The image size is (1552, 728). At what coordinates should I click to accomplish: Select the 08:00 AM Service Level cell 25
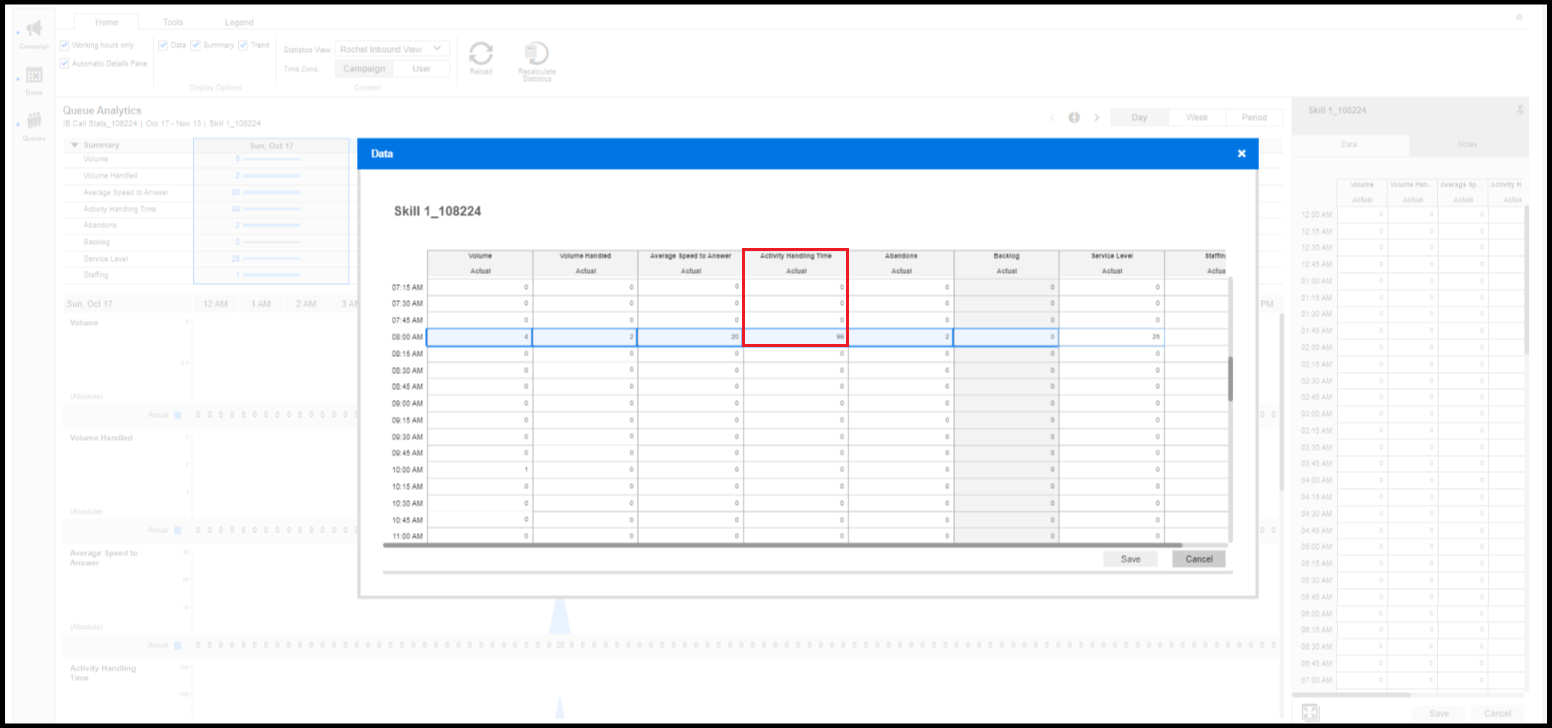point(1112,337)
